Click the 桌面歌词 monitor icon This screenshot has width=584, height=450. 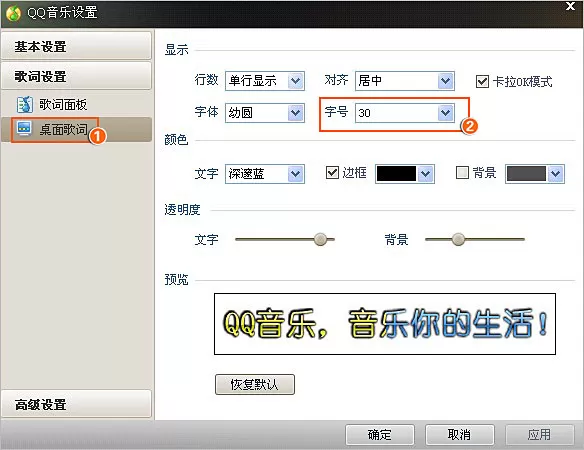[24, 129]
